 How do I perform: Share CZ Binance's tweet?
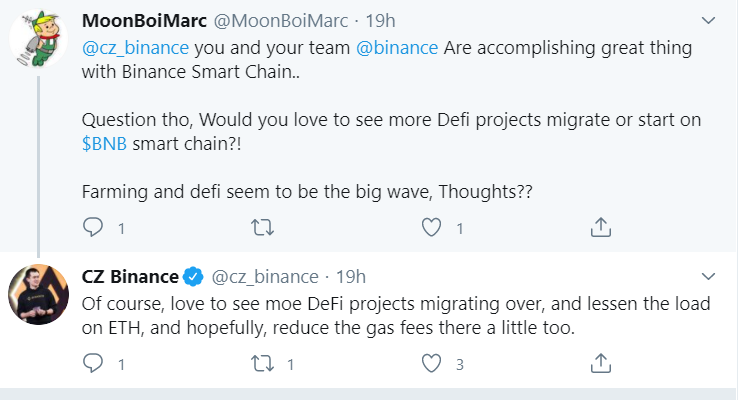point(600,364)
